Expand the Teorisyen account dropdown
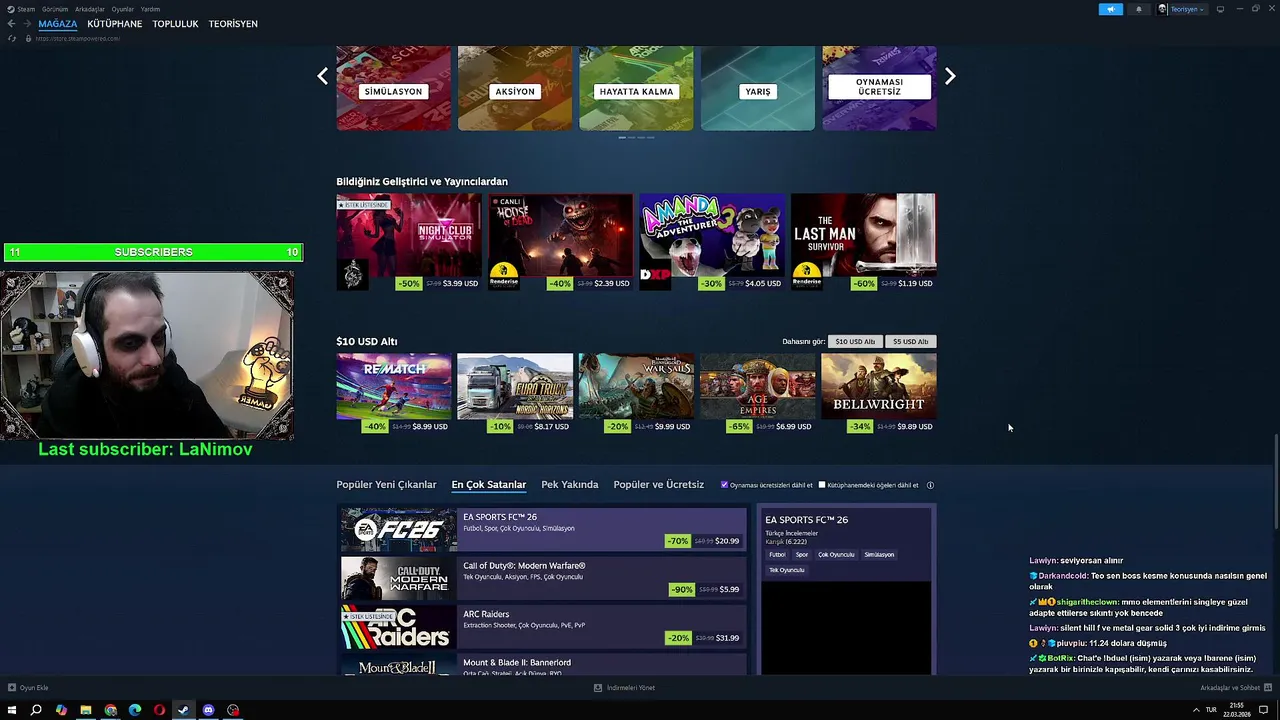 point(1187,9)
